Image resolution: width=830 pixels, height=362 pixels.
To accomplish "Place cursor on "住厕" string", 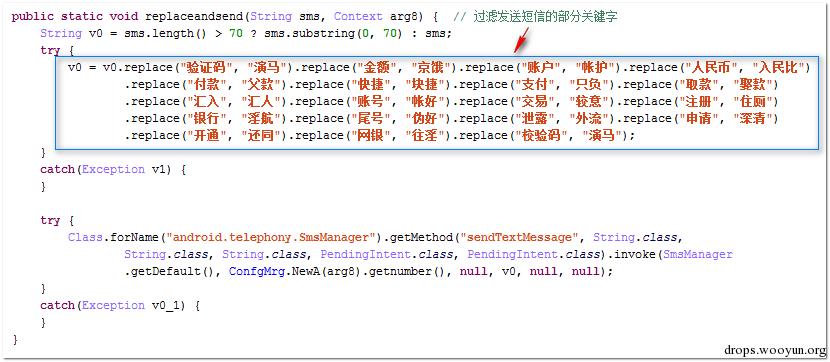I will 754,101.
